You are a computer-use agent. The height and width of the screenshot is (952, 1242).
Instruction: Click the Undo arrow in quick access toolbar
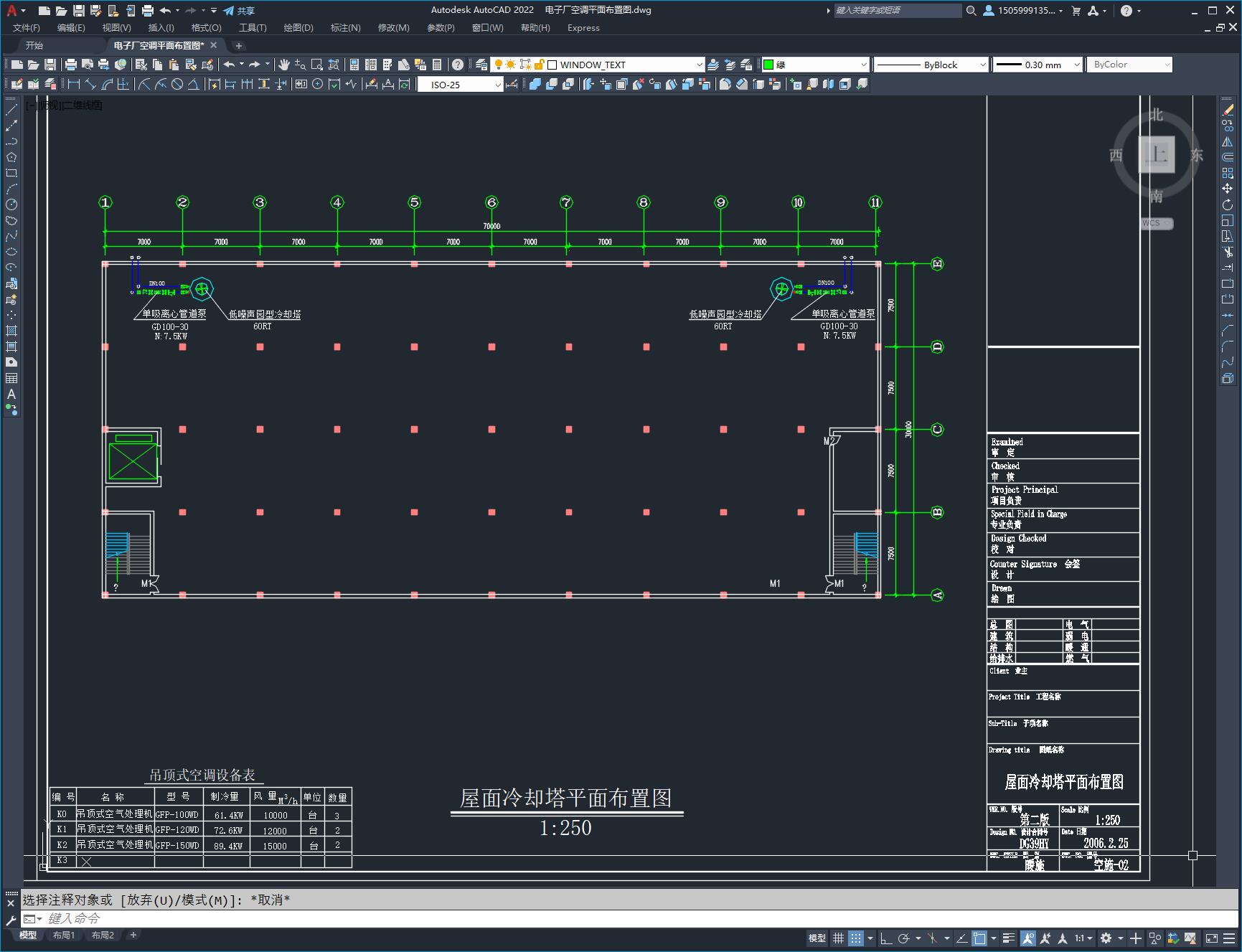[x=165, y=11]
